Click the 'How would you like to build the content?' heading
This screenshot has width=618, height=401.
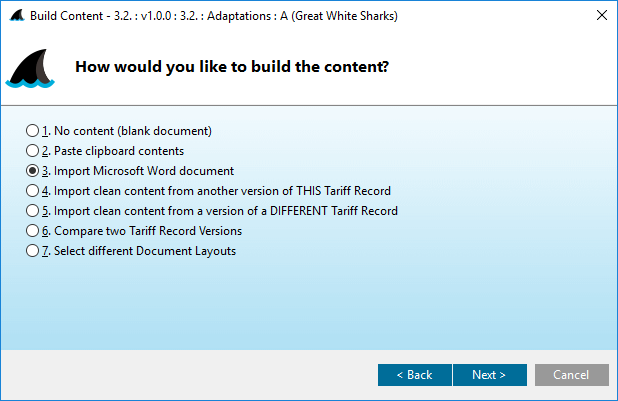232,68
